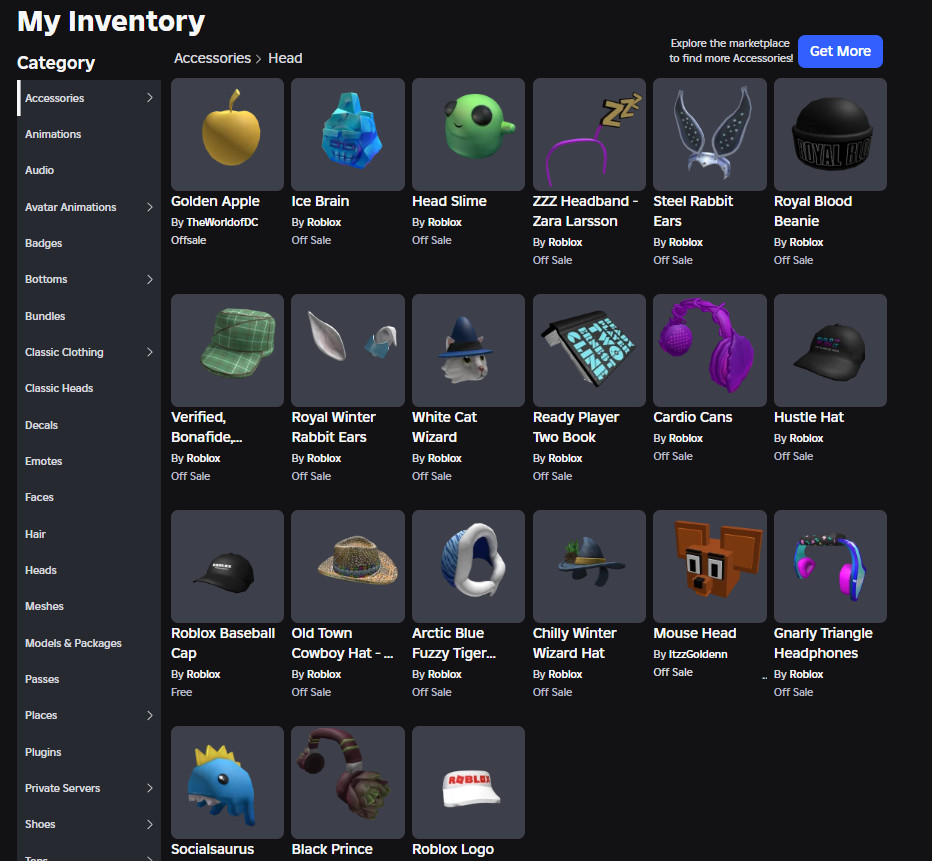This screenshot has width=932, height=861.
Task: Open Ready Player Two Book image
Action: click(589, 351)
